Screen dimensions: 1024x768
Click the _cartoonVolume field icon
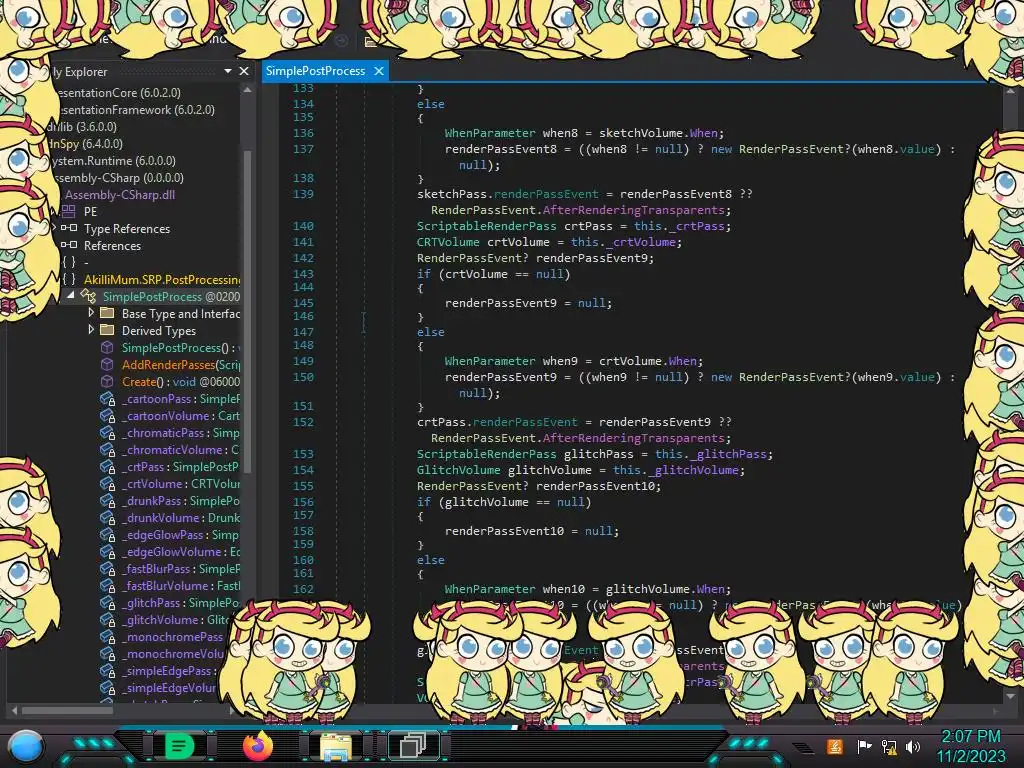point(108,415)
